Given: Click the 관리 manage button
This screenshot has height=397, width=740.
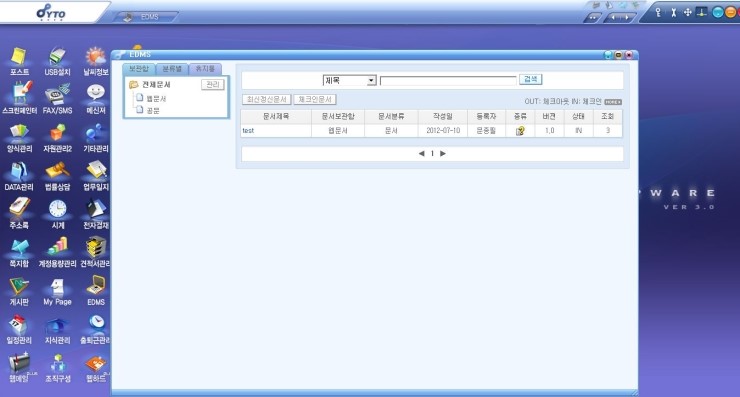Looking at the screenshot, I should click(x=212, y=84).
